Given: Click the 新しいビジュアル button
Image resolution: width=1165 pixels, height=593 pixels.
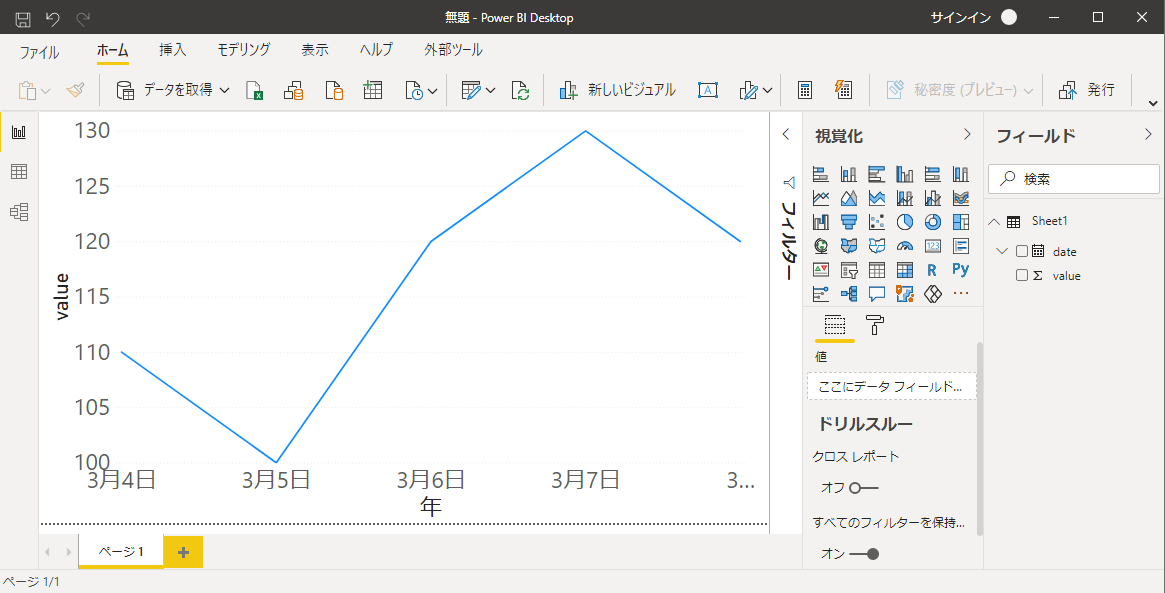Looking at the screenshot, I should pos(617,91).
